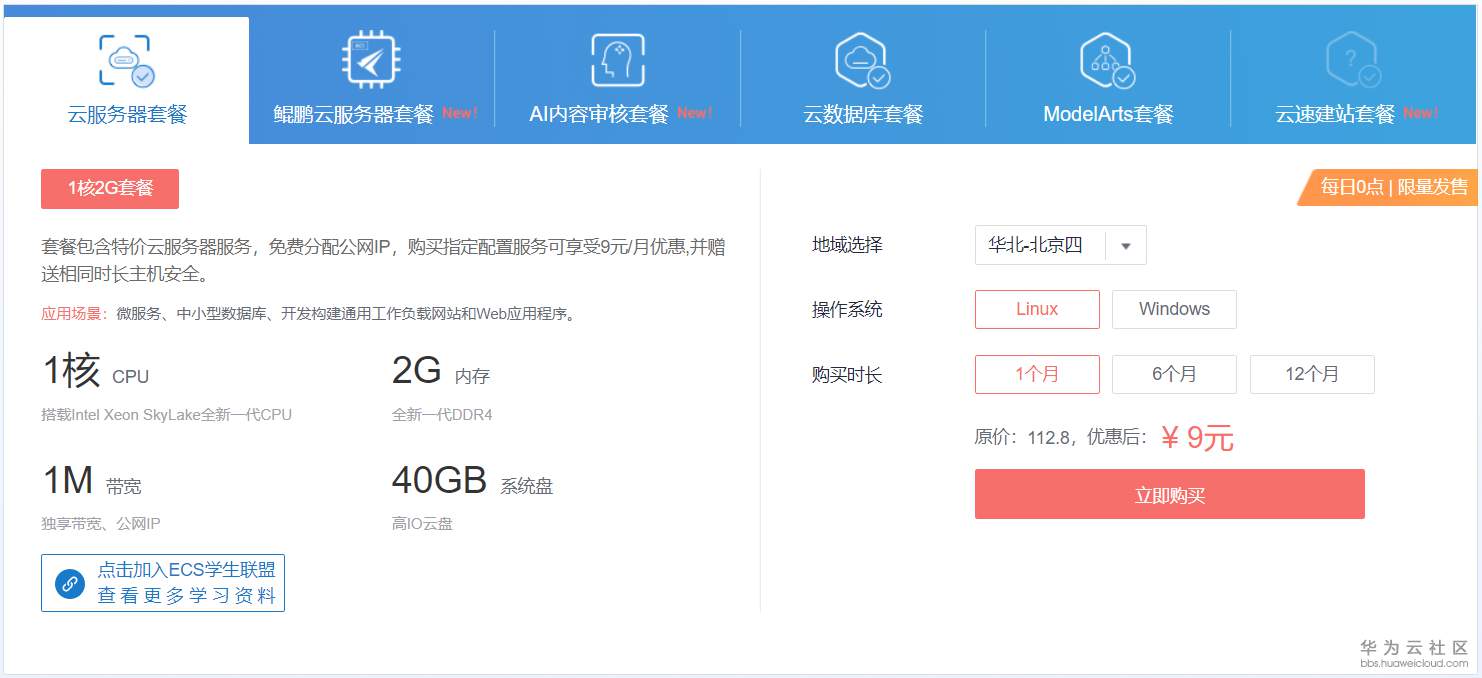Click the 应用场景 label
This screenshot has height=678, width=1482.
pyautogui.click(x=74, y=314)
